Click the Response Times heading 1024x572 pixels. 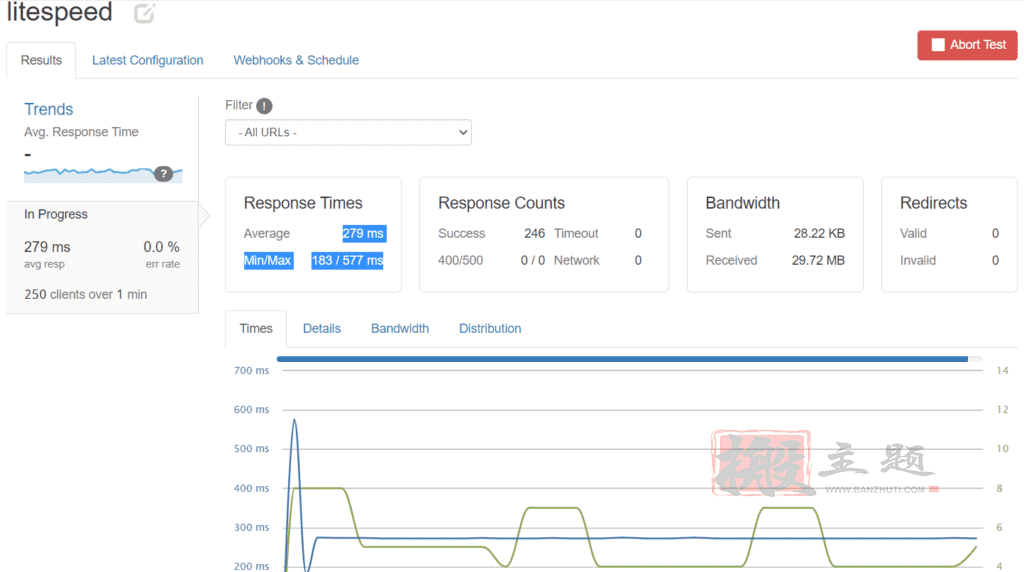pyautogui.click(x=303, y=203)
